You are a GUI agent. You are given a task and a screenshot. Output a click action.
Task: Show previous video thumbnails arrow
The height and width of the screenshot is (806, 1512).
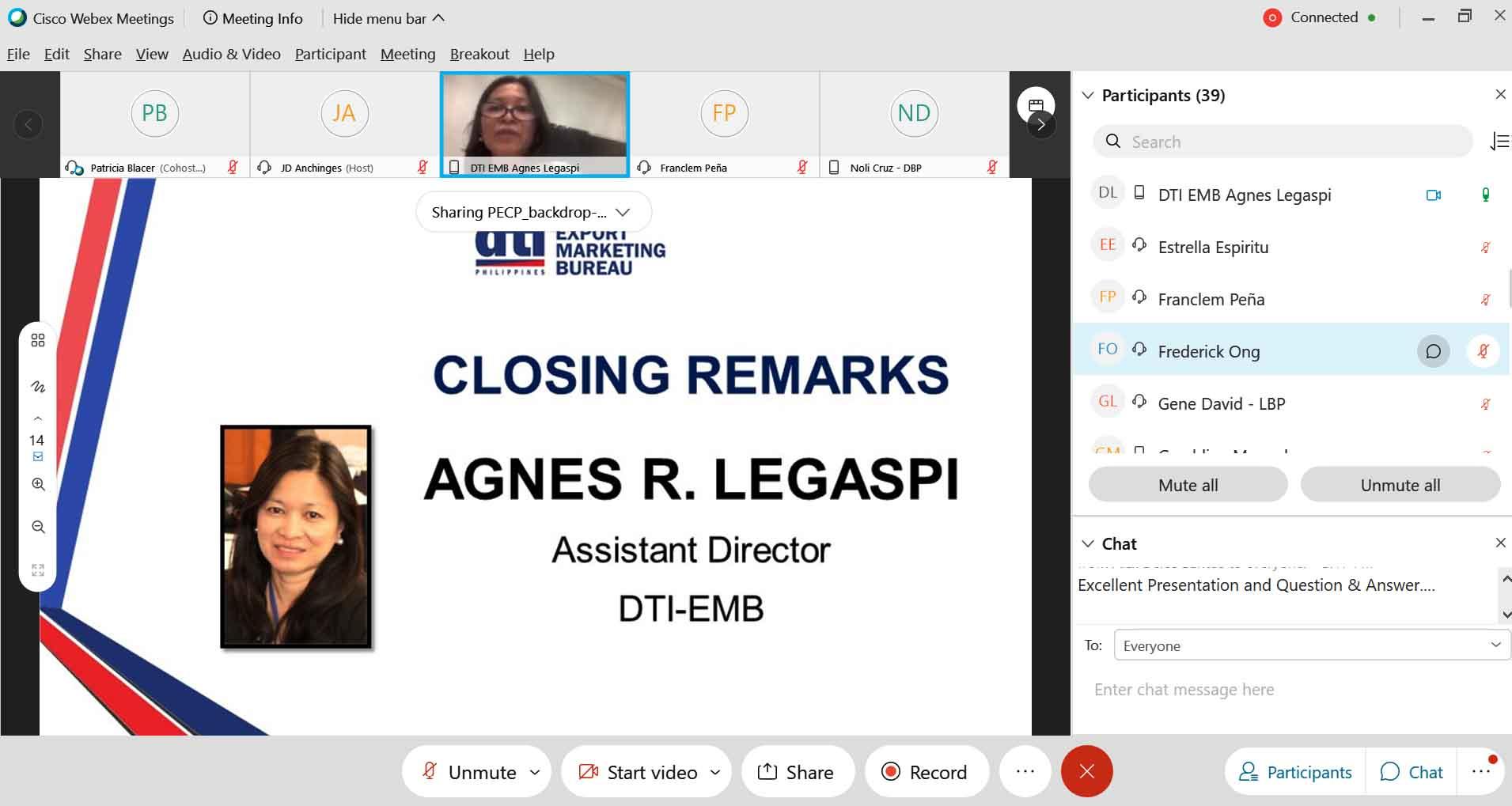click(28, 124)
